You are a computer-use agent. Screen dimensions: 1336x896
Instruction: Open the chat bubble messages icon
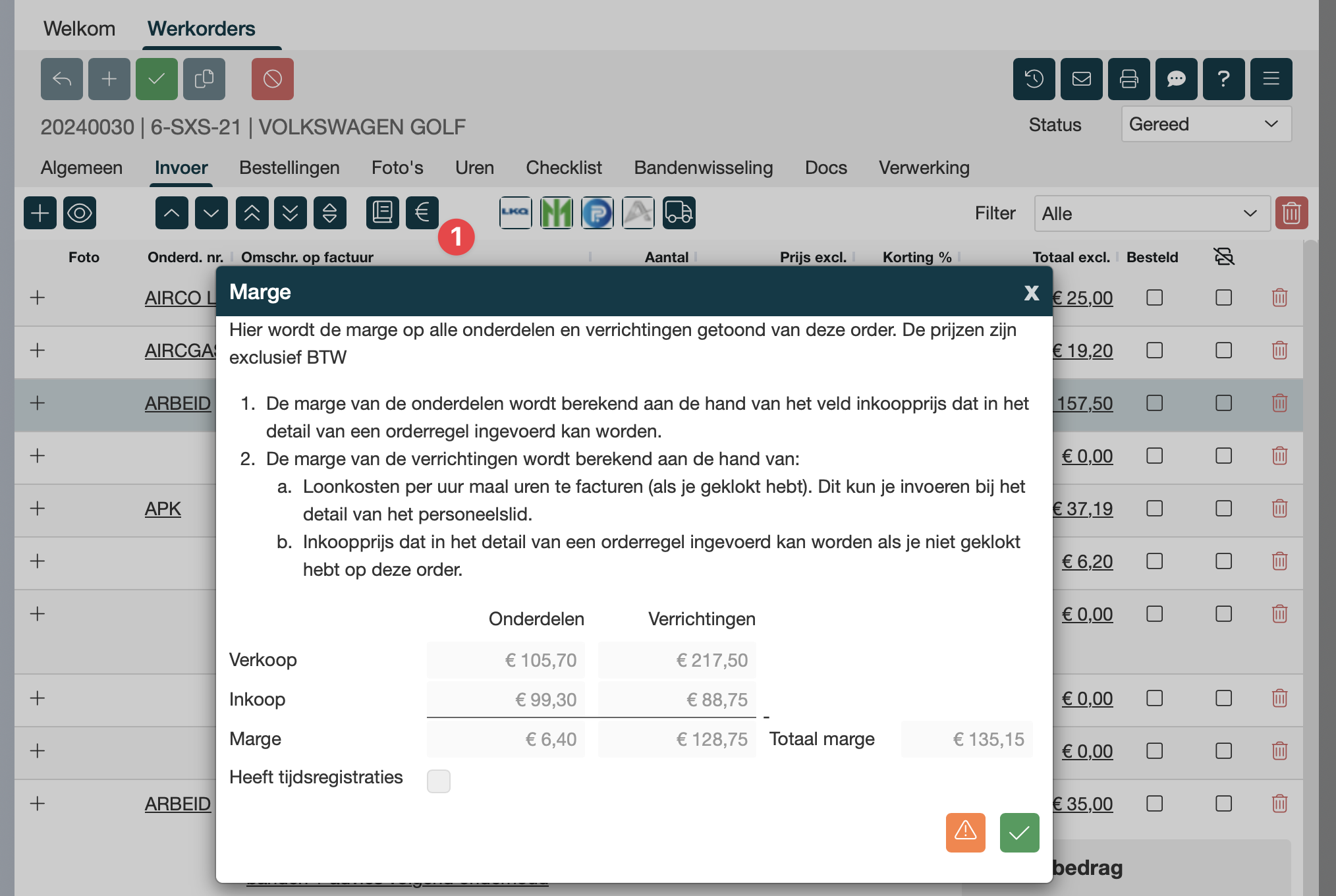pos(1176,79)
